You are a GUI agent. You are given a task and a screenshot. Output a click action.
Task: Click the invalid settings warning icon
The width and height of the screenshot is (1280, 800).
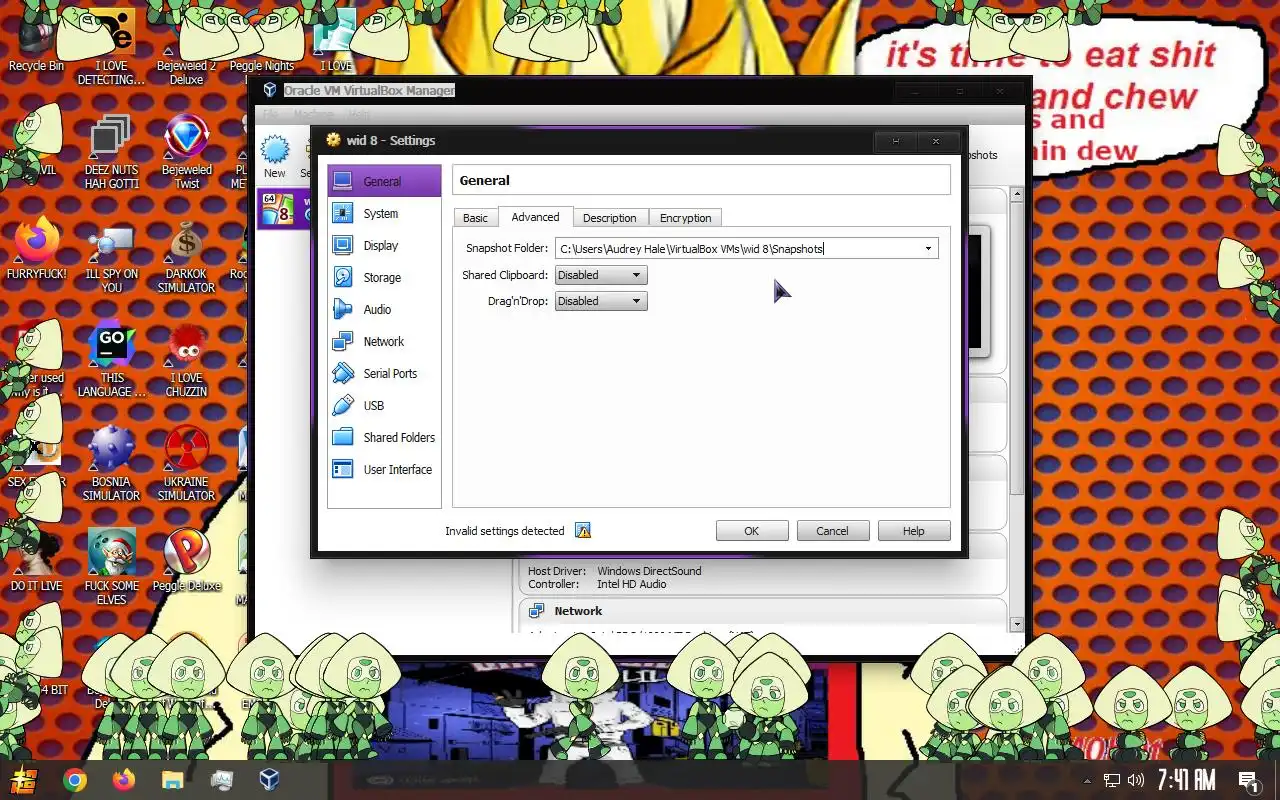coord(583,531)
